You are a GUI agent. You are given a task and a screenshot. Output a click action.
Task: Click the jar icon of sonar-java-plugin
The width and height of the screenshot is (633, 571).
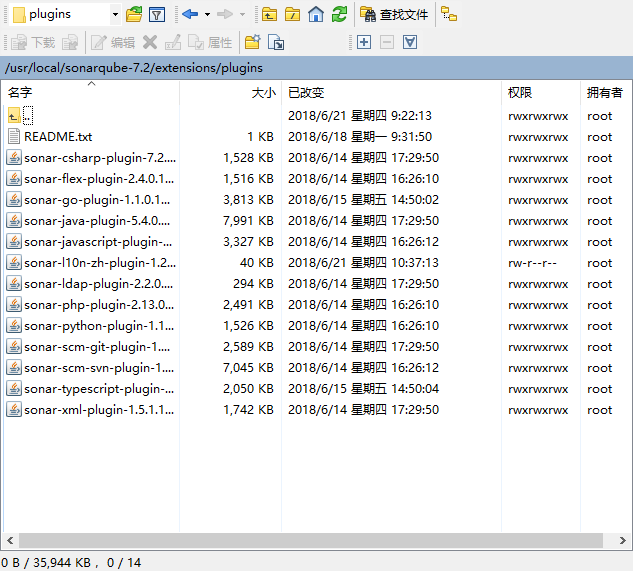(14, 220)
